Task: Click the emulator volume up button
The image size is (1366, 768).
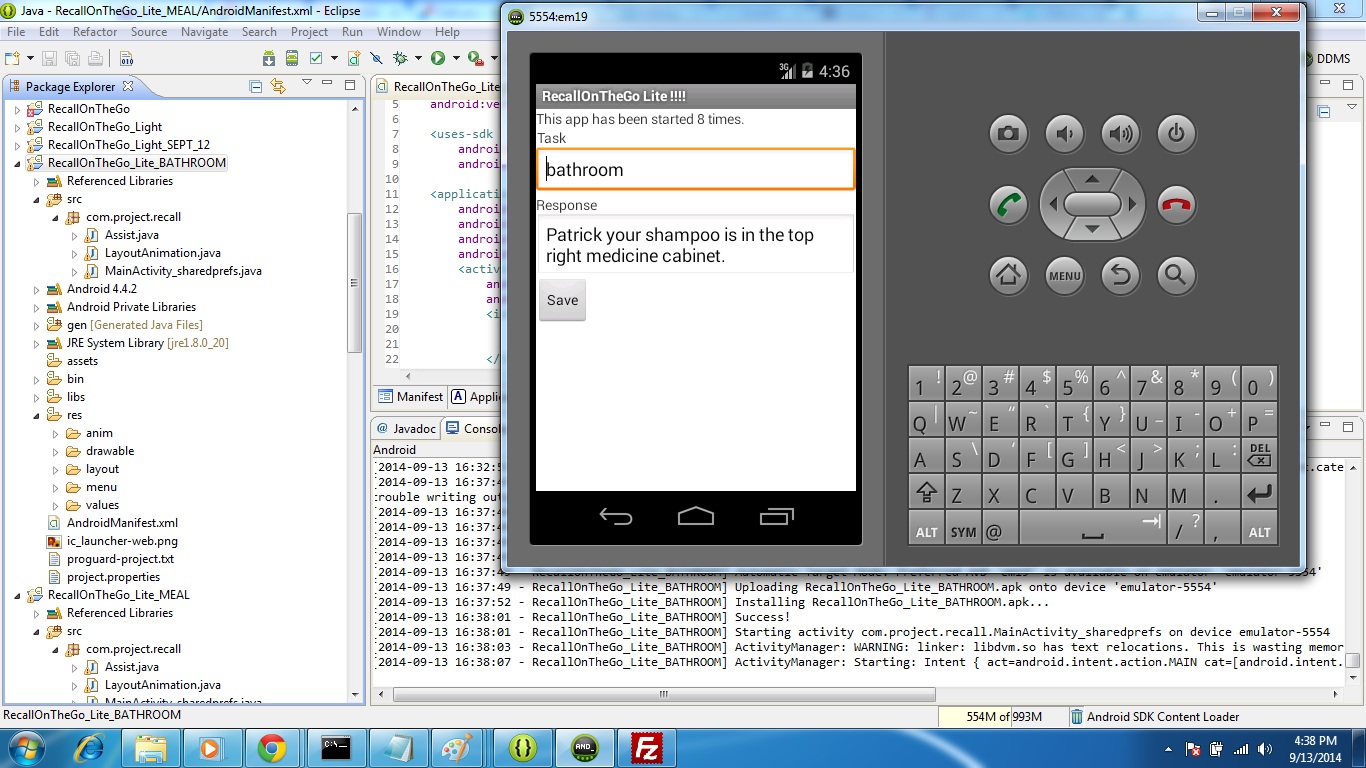Action: tap(1120, 134)
